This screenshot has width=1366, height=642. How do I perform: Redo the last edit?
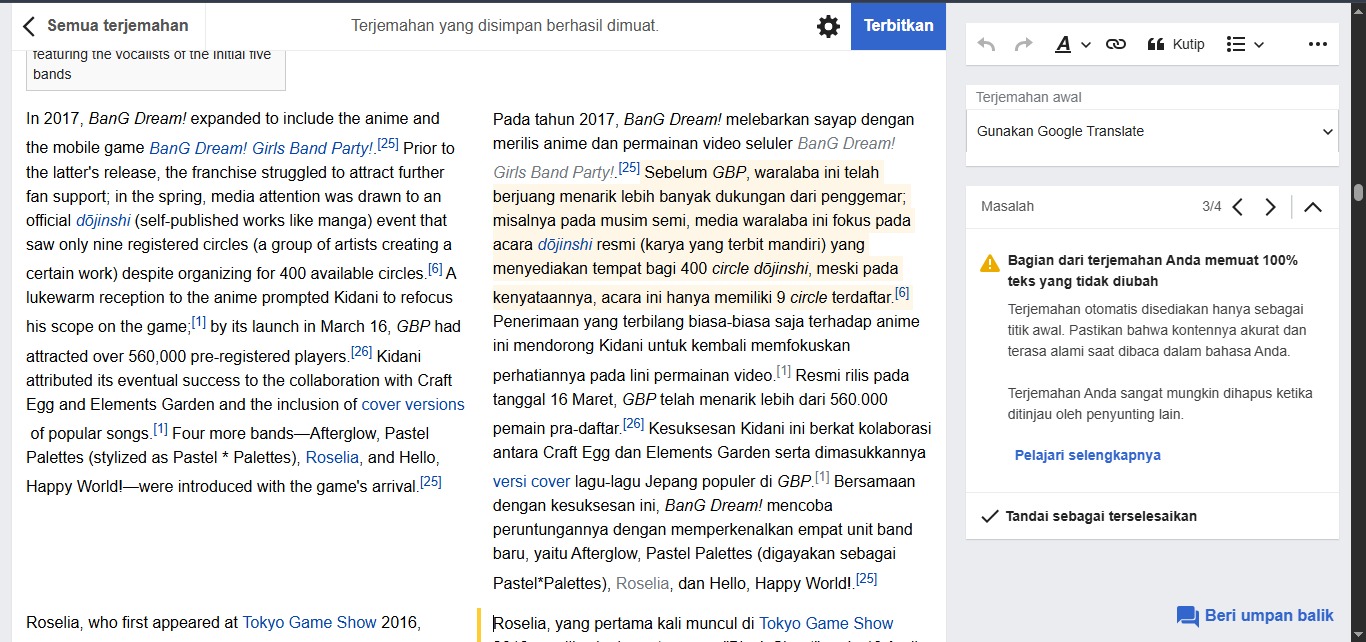(x=1023, y=44)
